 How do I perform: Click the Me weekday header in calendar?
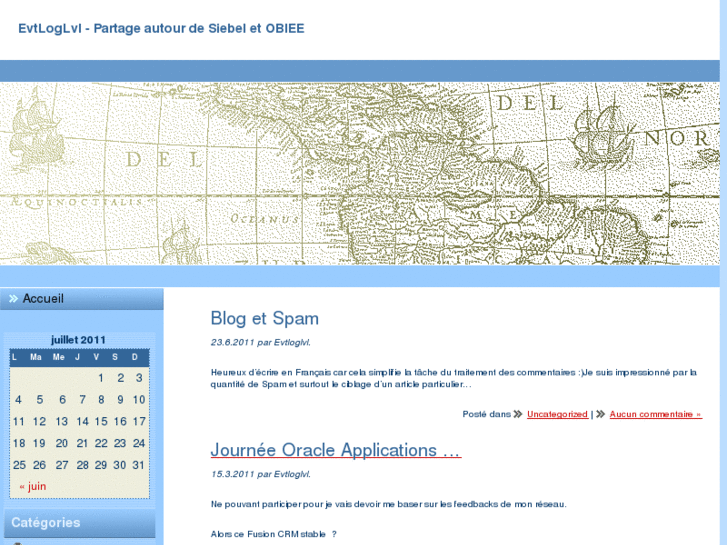(58, 357)
